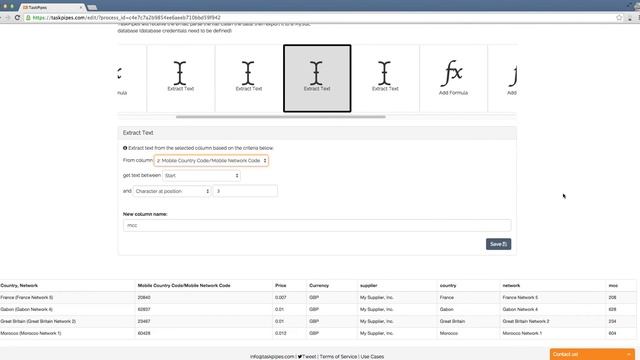The image size is (640, 360).
Task: Click the info icon before the Extract text description
Action: point(125,148)
